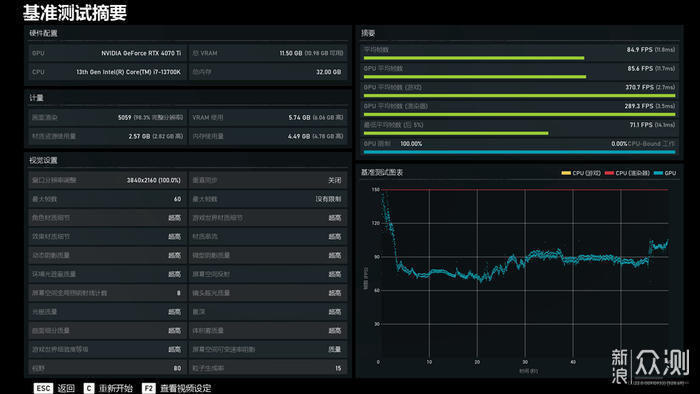Image resolution: width=700 pixels, height=394 pixels.
Task: Click the NVIDIA GeForce RTX 4070 Ti row
Action: coord(107,53)
